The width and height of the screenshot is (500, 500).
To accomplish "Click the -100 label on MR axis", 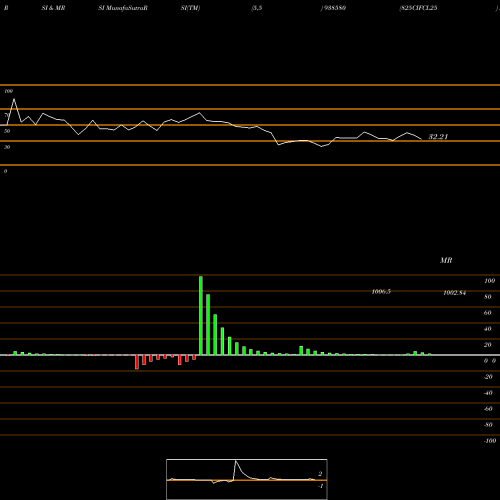I will tap(490, 441).
